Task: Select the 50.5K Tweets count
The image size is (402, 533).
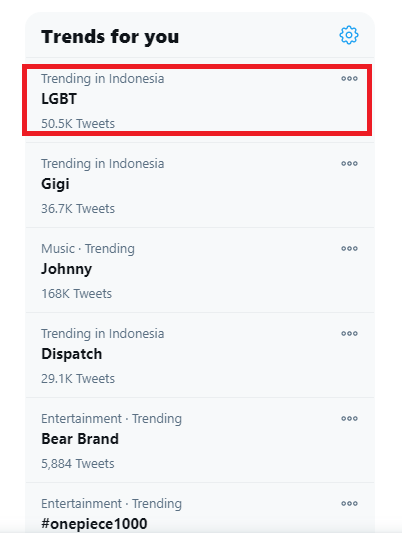Action: point(78,123)
